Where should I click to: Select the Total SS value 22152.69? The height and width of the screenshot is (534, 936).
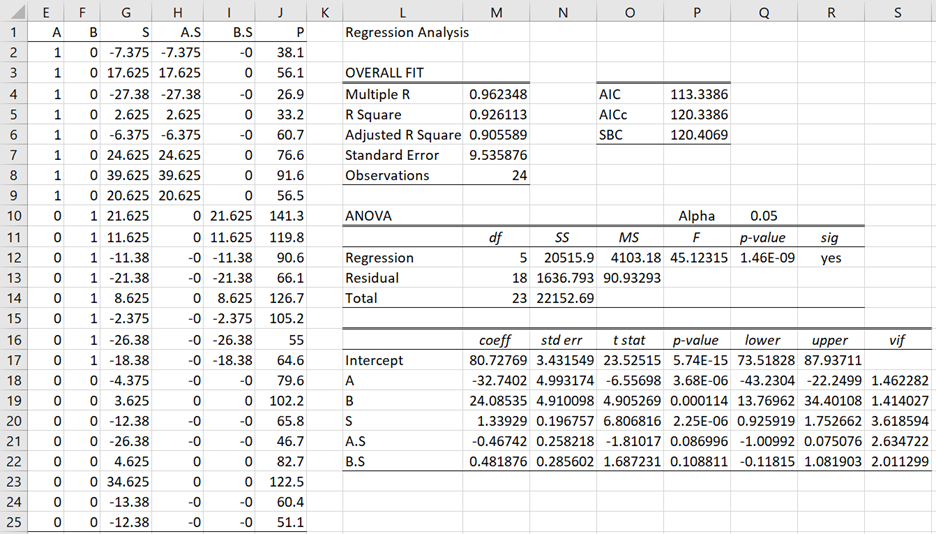pyautogui.click(x=565, y=298)
